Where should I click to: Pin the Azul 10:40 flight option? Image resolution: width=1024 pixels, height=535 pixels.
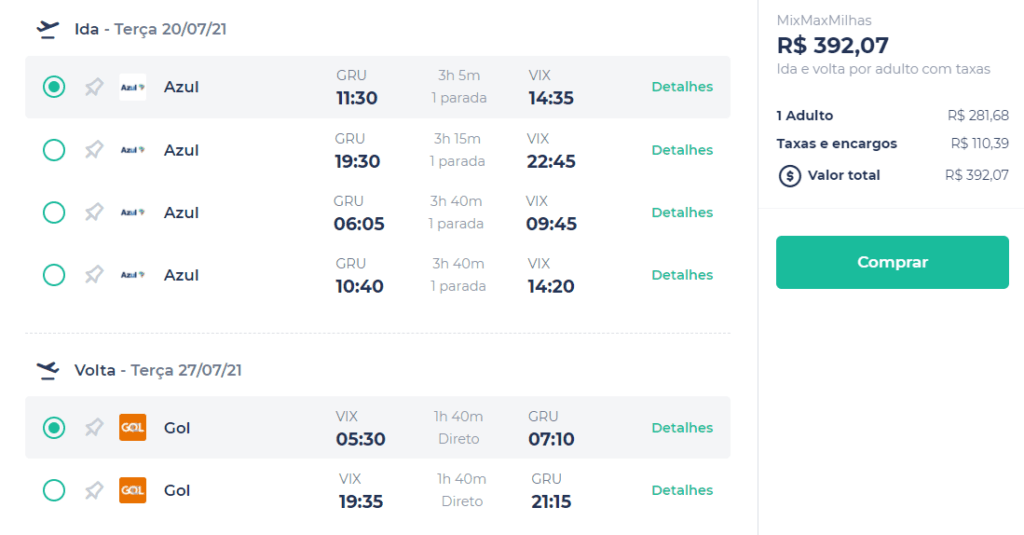click(94, 275)
